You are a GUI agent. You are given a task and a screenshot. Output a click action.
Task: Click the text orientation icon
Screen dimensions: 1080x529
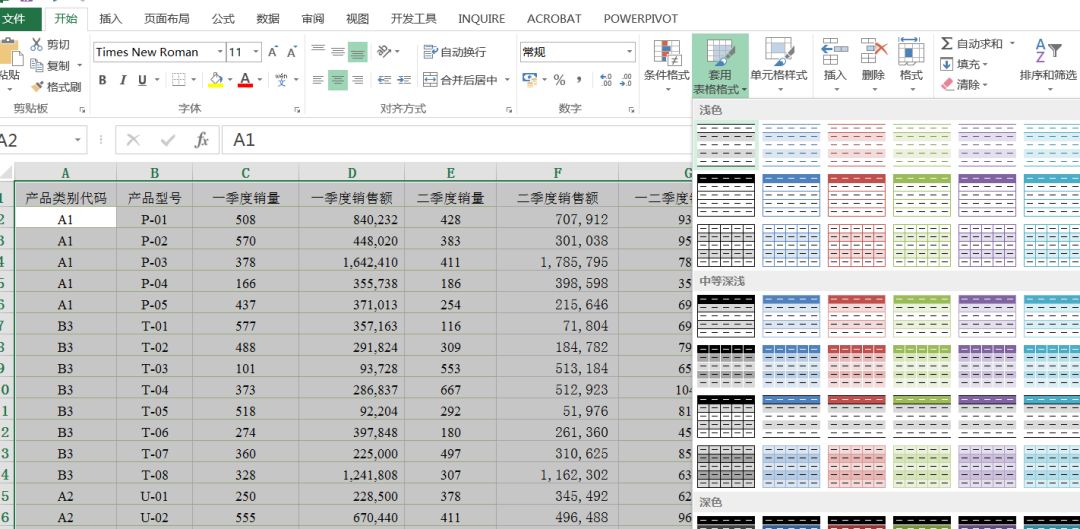(385, 52)
